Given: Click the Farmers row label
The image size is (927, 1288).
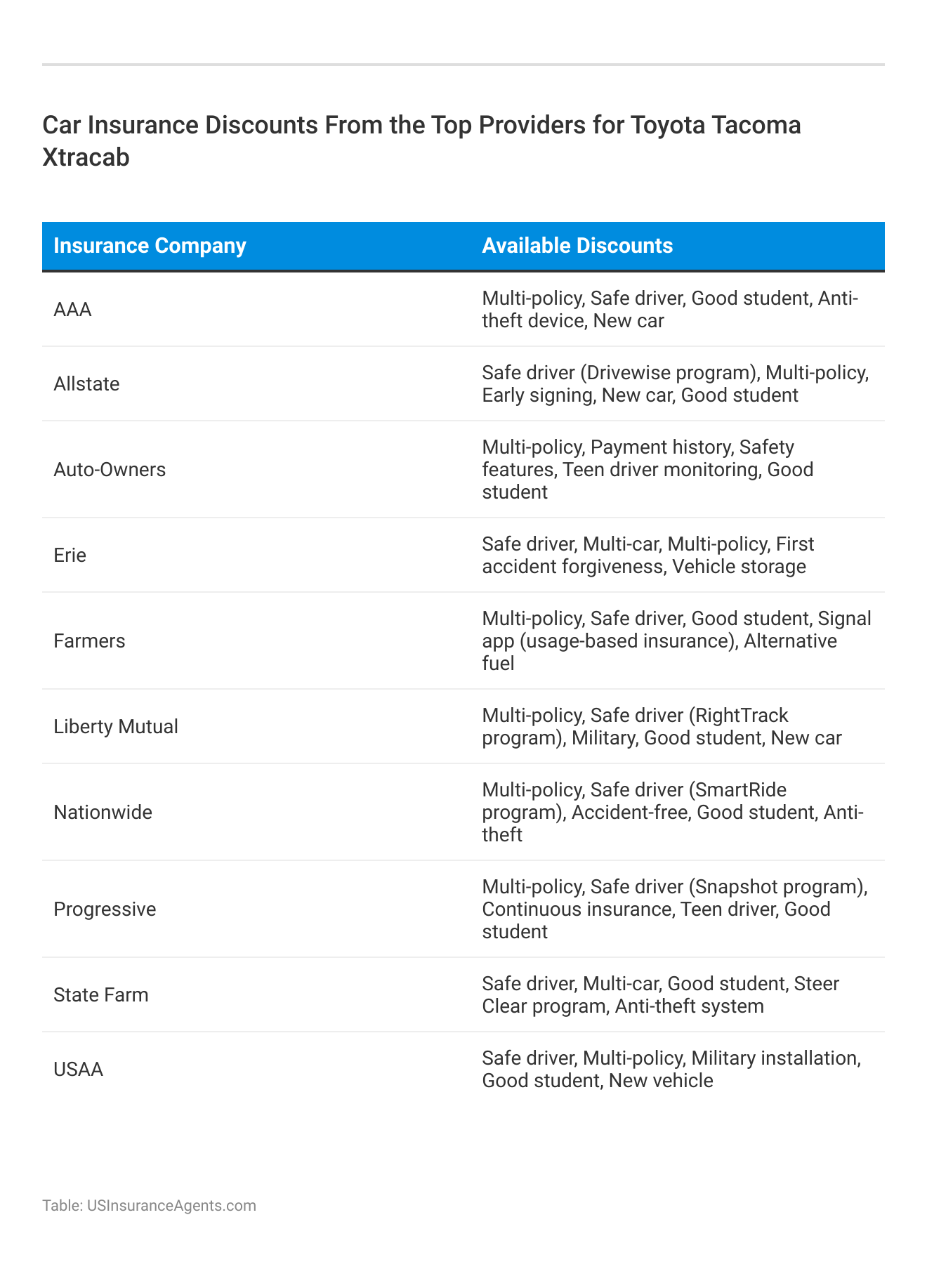Looking at the screenshot, I should pyautogui.click(x=89, y=641).
